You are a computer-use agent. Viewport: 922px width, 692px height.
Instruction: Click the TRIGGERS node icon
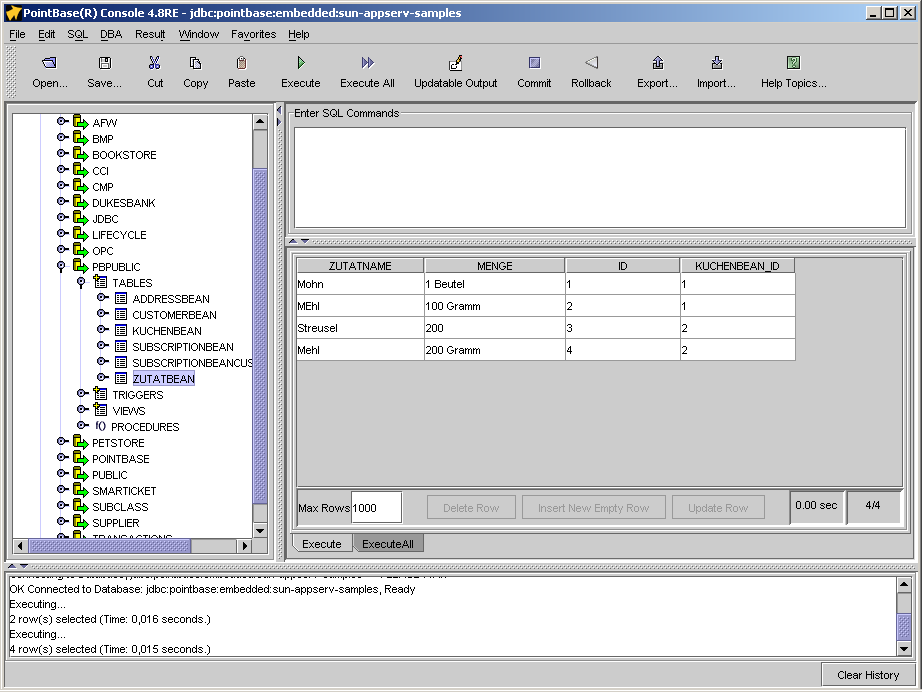coord(101,394)
